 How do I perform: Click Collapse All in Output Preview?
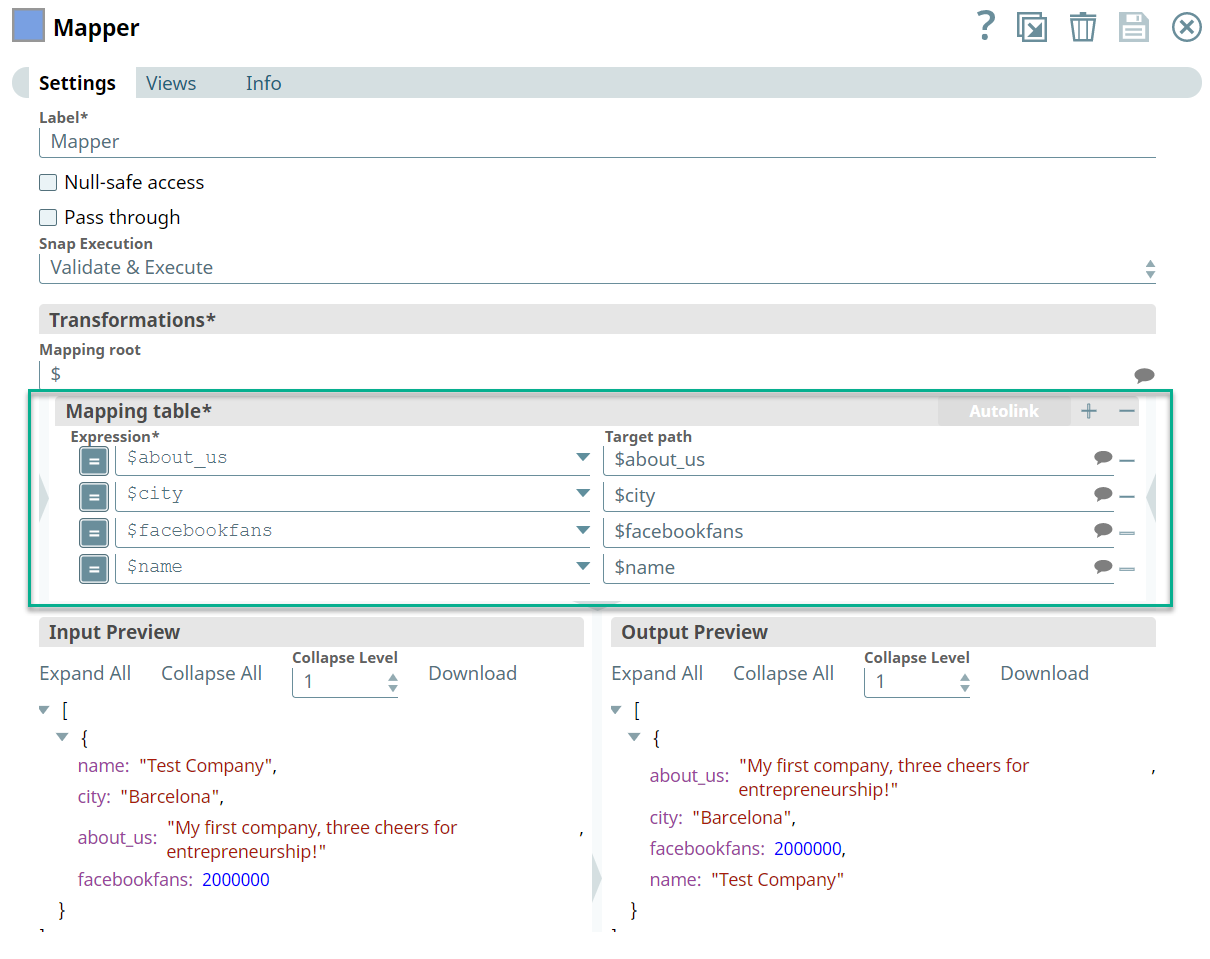click(784, 673)
